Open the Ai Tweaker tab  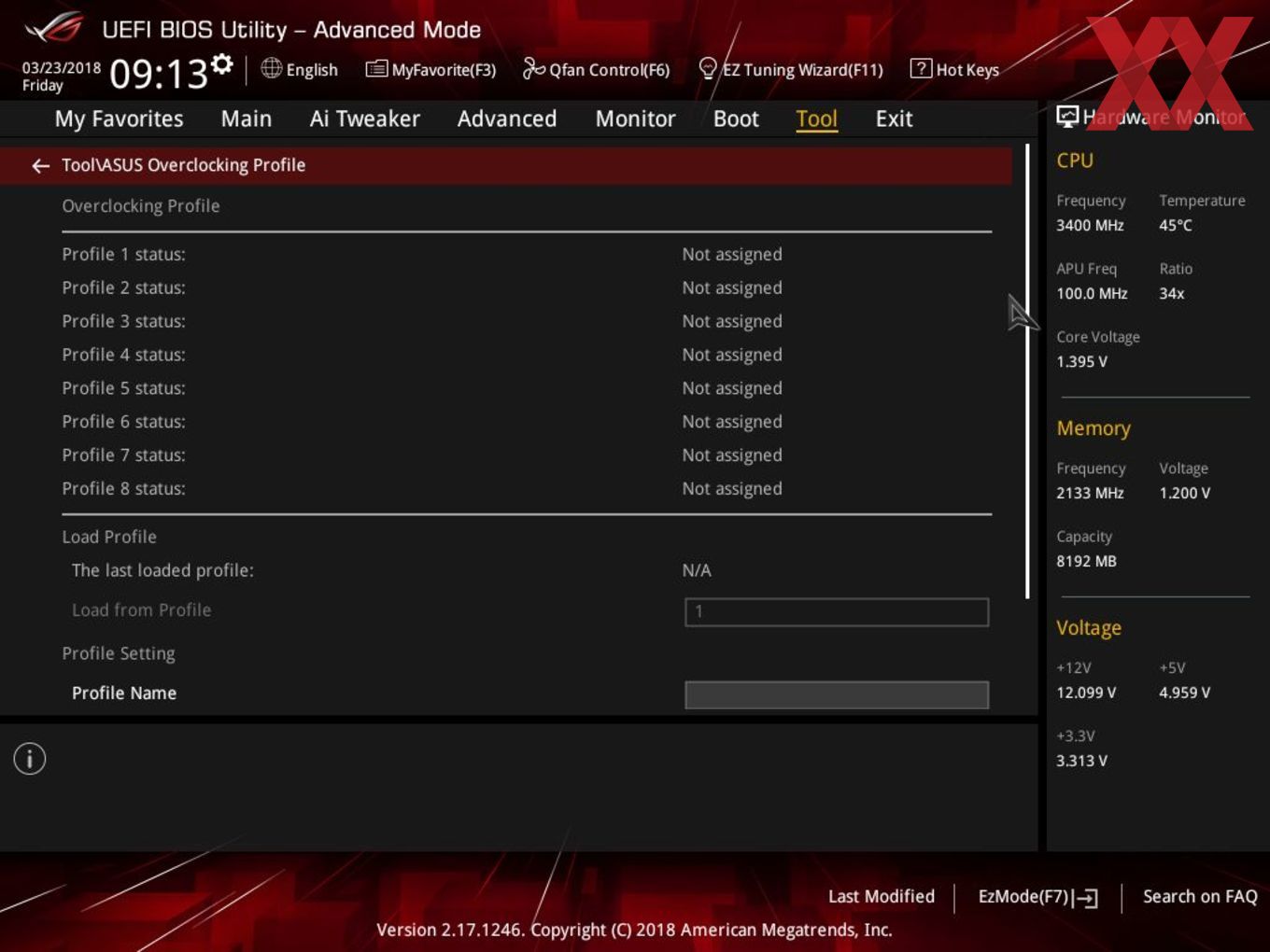click(x=365, y=119)
